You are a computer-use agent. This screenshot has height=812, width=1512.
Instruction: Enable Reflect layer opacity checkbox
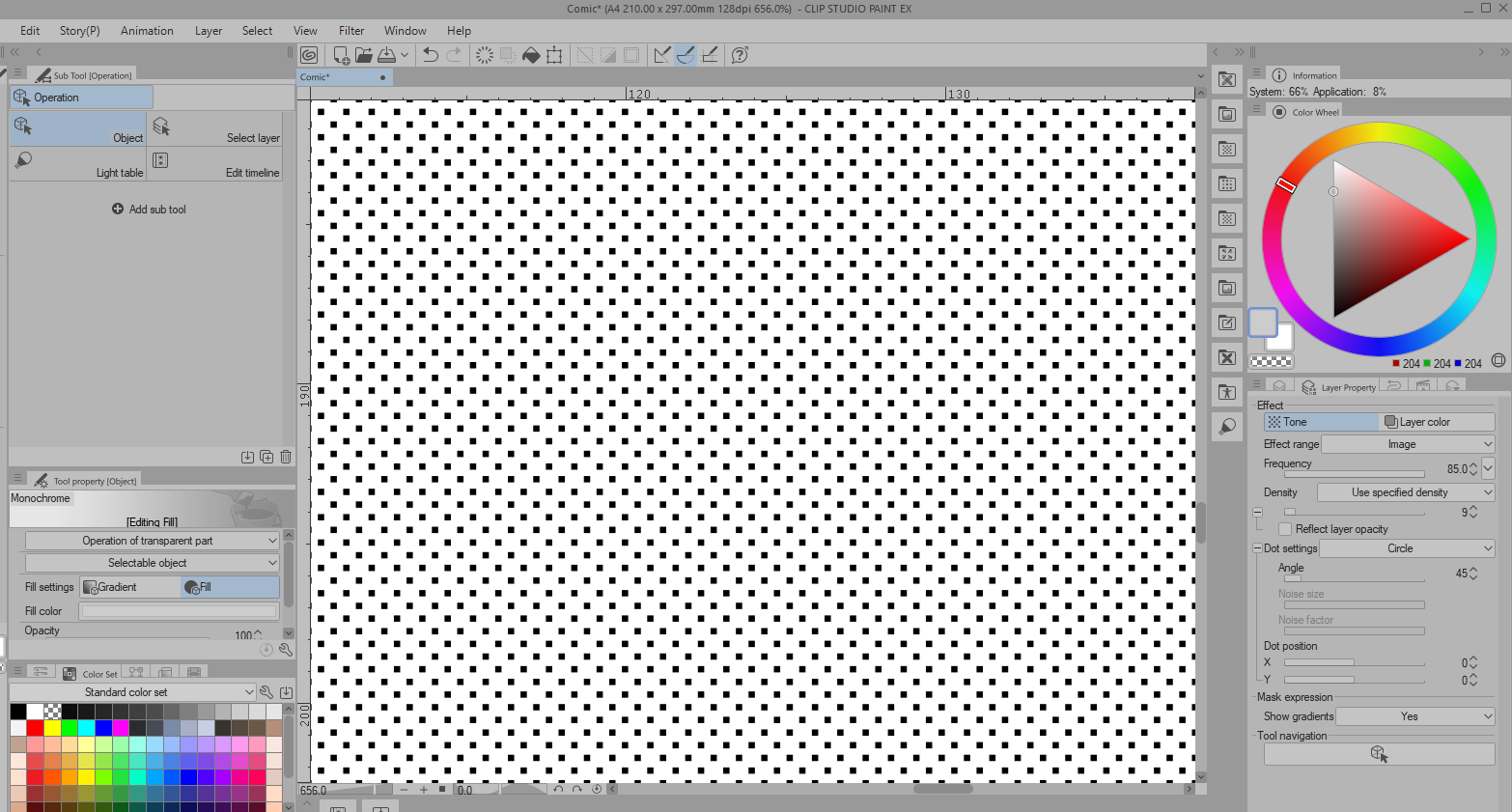[1285, 529]
